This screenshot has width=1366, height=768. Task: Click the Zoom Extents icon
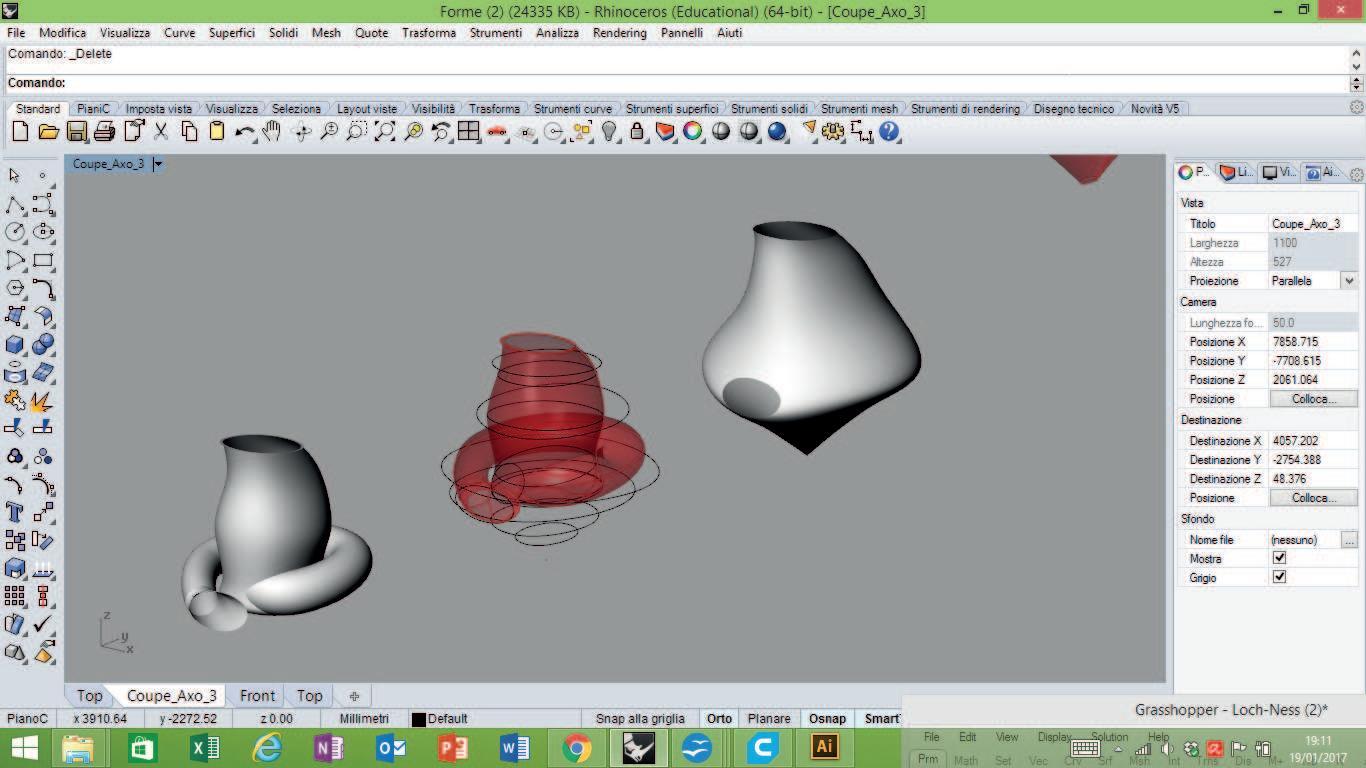click(x=385, y=131)
